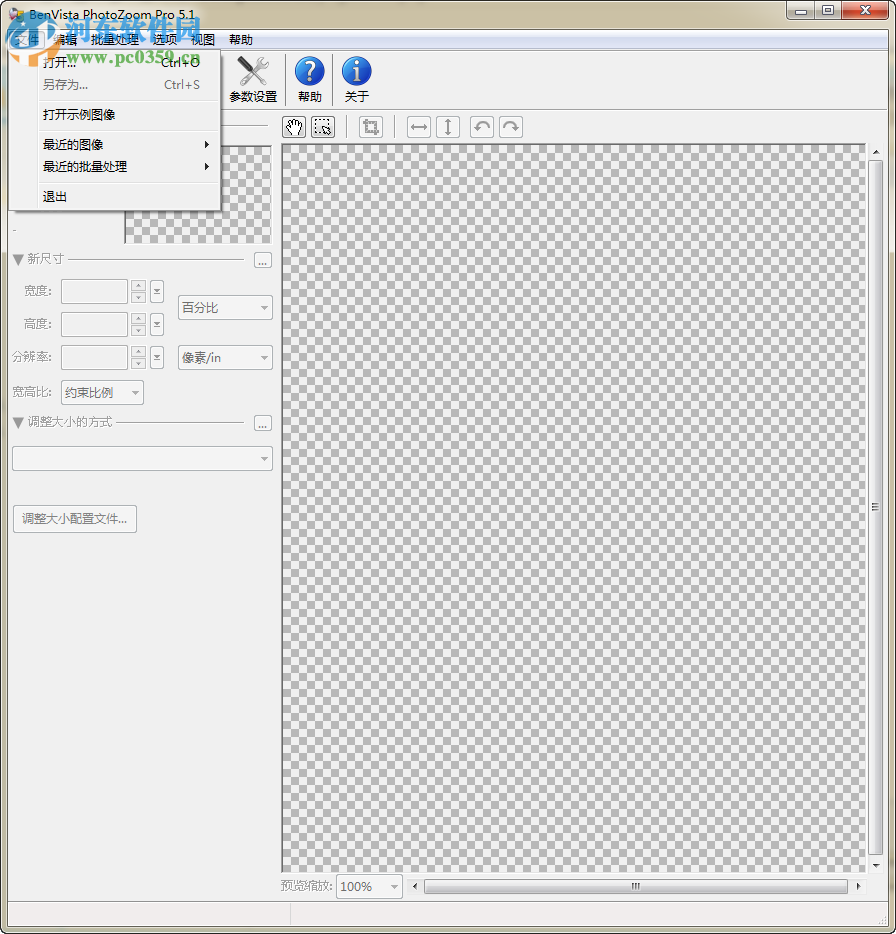Select the marquee selection tool
Screen dimensions: 896x934
[322, 126]
